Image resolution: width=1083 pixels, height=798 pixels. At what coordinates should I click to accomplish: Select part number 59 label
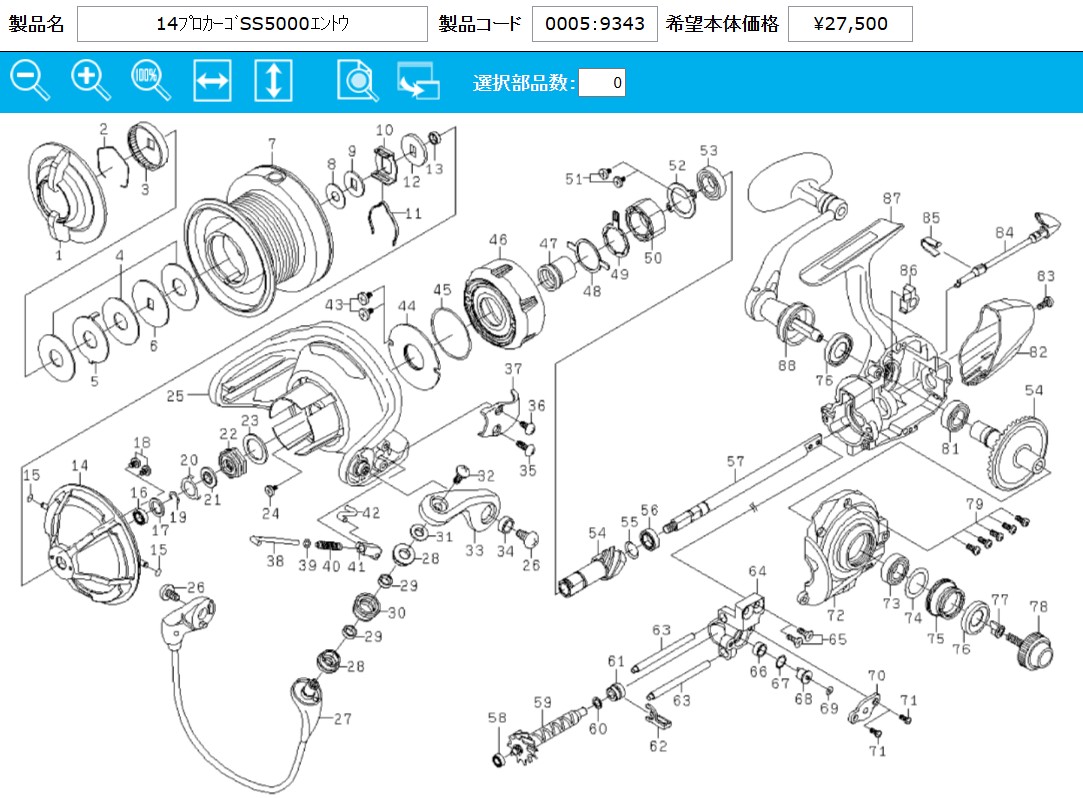pyautogui.click(x=543, y=702)
